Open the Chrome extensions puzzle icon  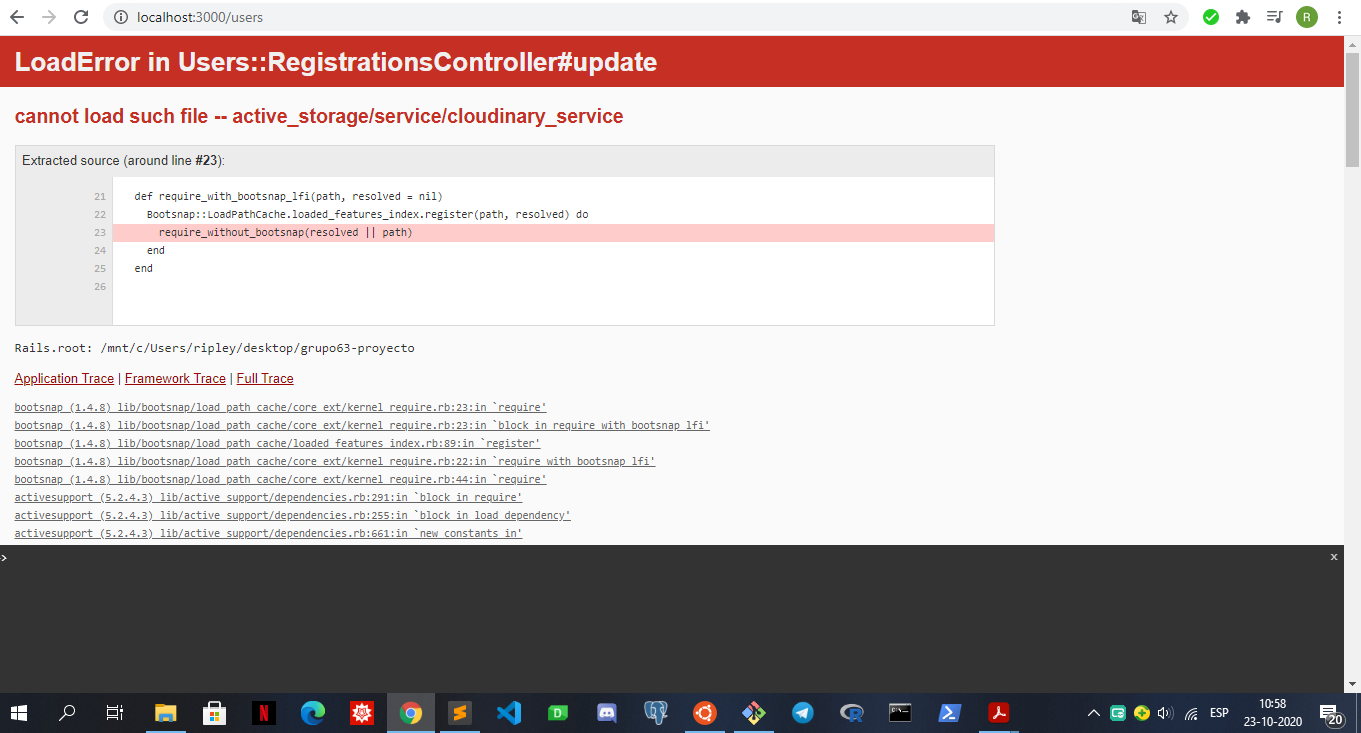(1243, 17)
